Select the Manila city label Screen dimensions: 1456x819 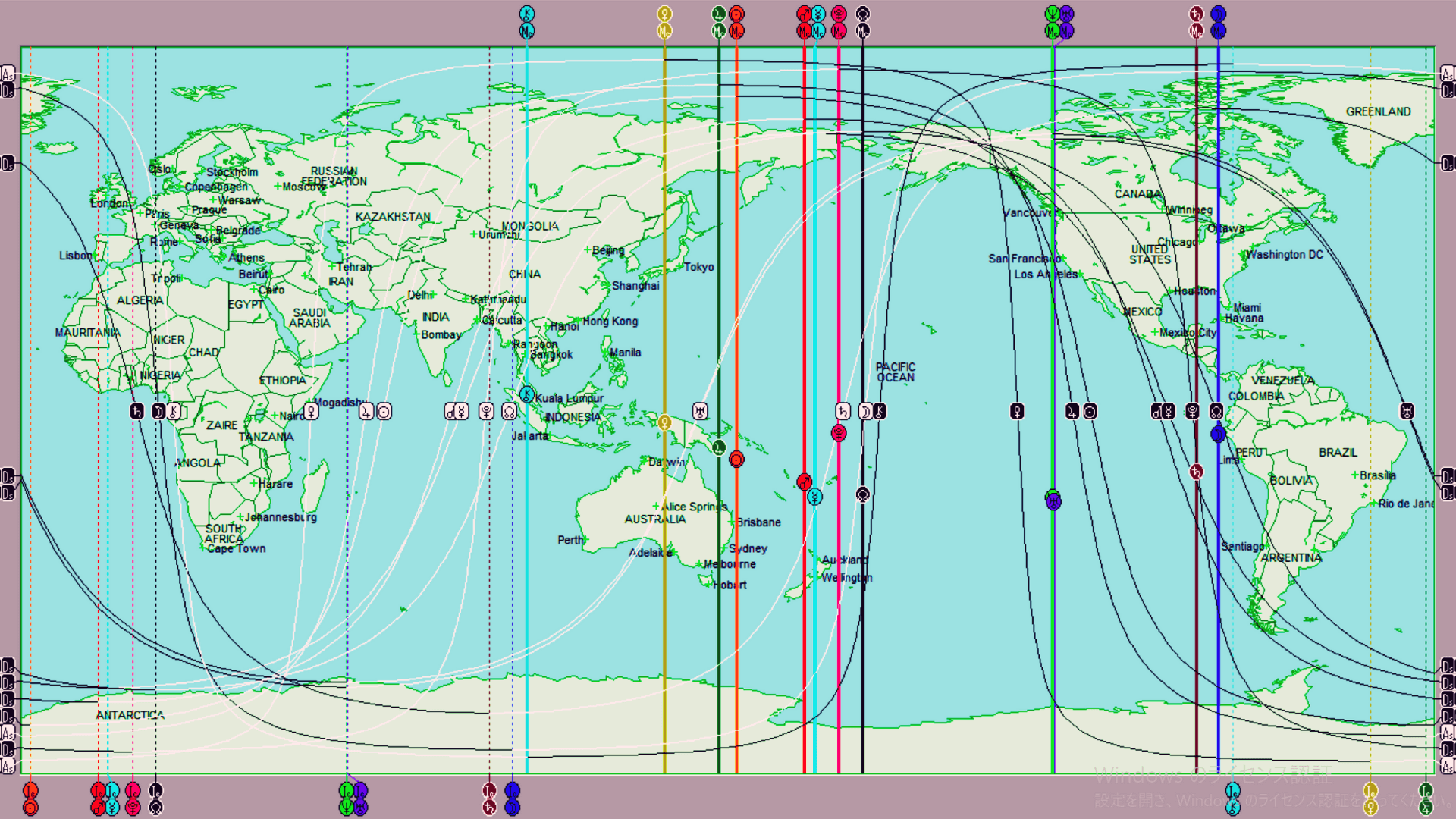click(625, 353)
